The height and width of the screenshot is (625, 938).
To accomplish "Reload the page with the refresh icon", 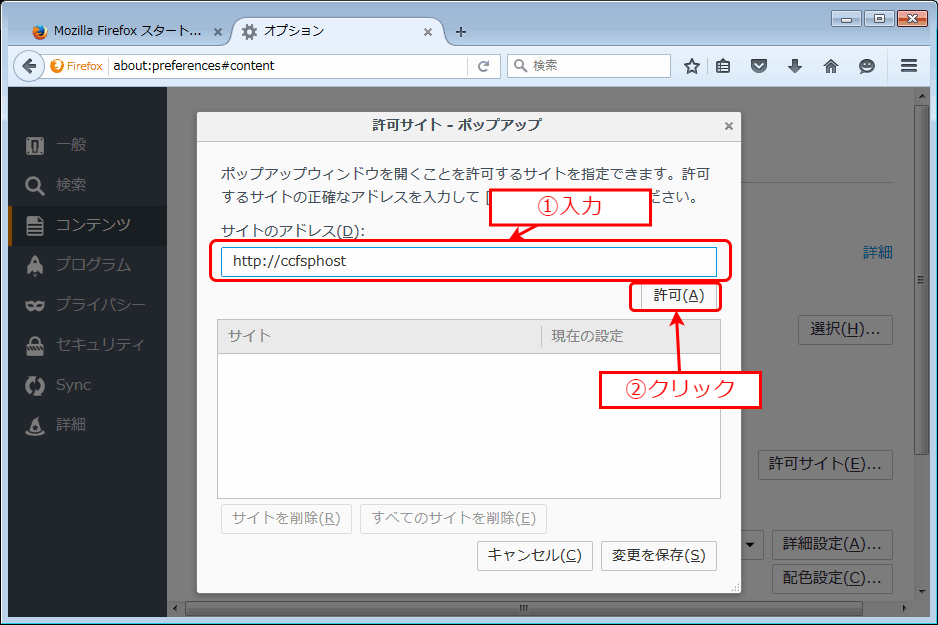I will 483,66.
